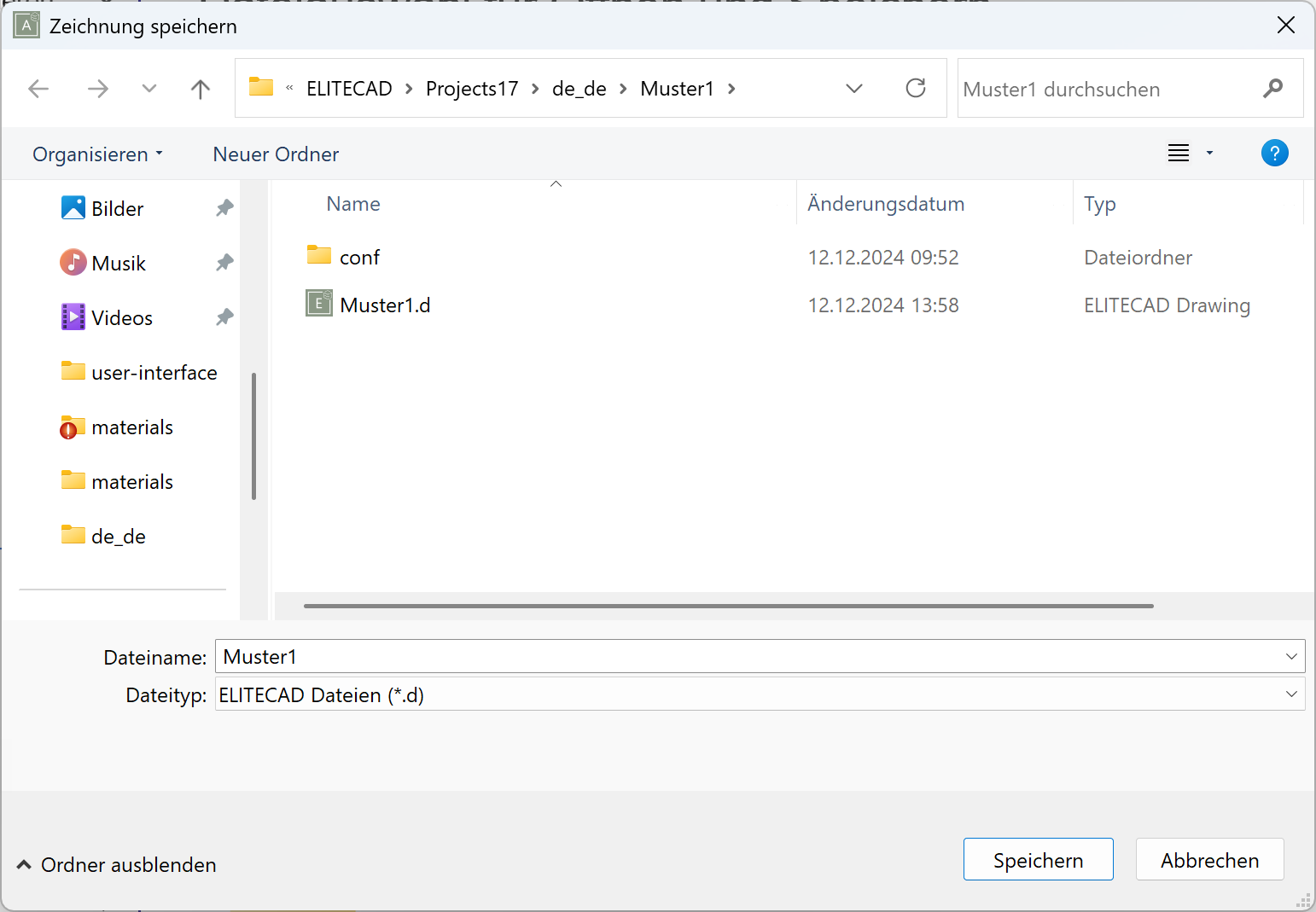The height and width of the screenshot is (912, 1316).
Task: Collapse folders with Ordner ausblenden
Action: point(117,865)
